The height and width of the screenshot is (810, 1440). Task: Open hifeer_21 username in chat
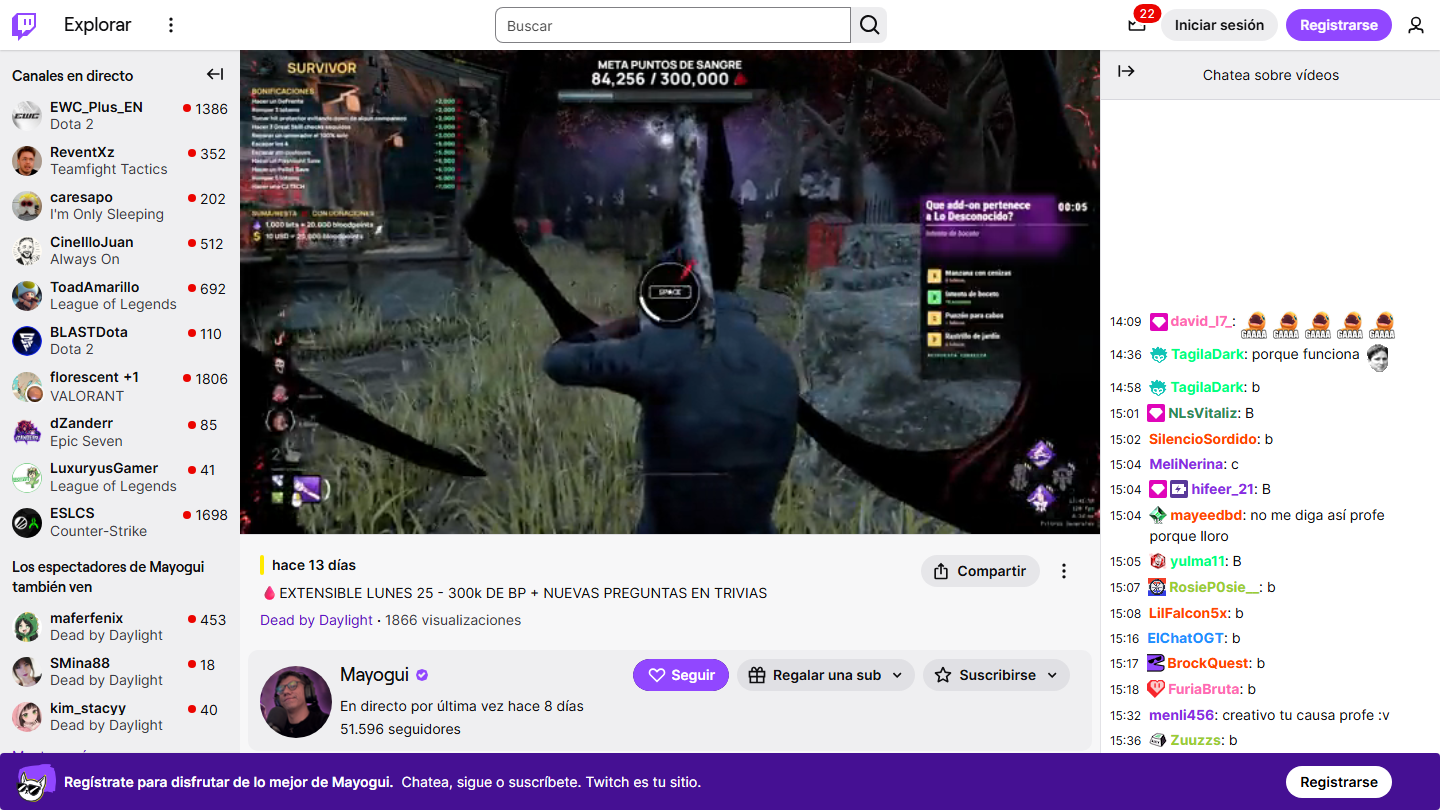point(1222,489)
